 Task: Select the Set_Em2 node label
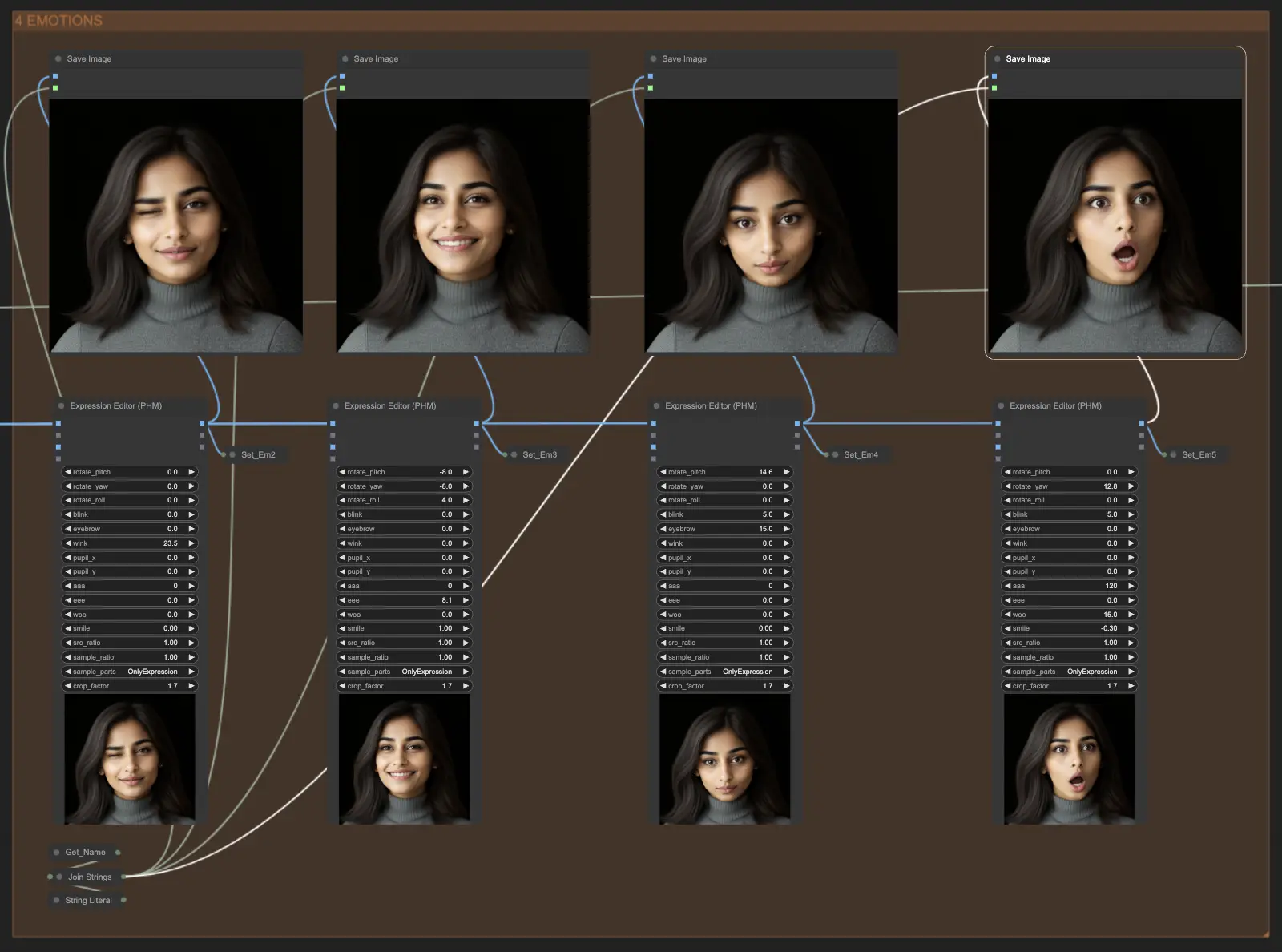[258, 455]
